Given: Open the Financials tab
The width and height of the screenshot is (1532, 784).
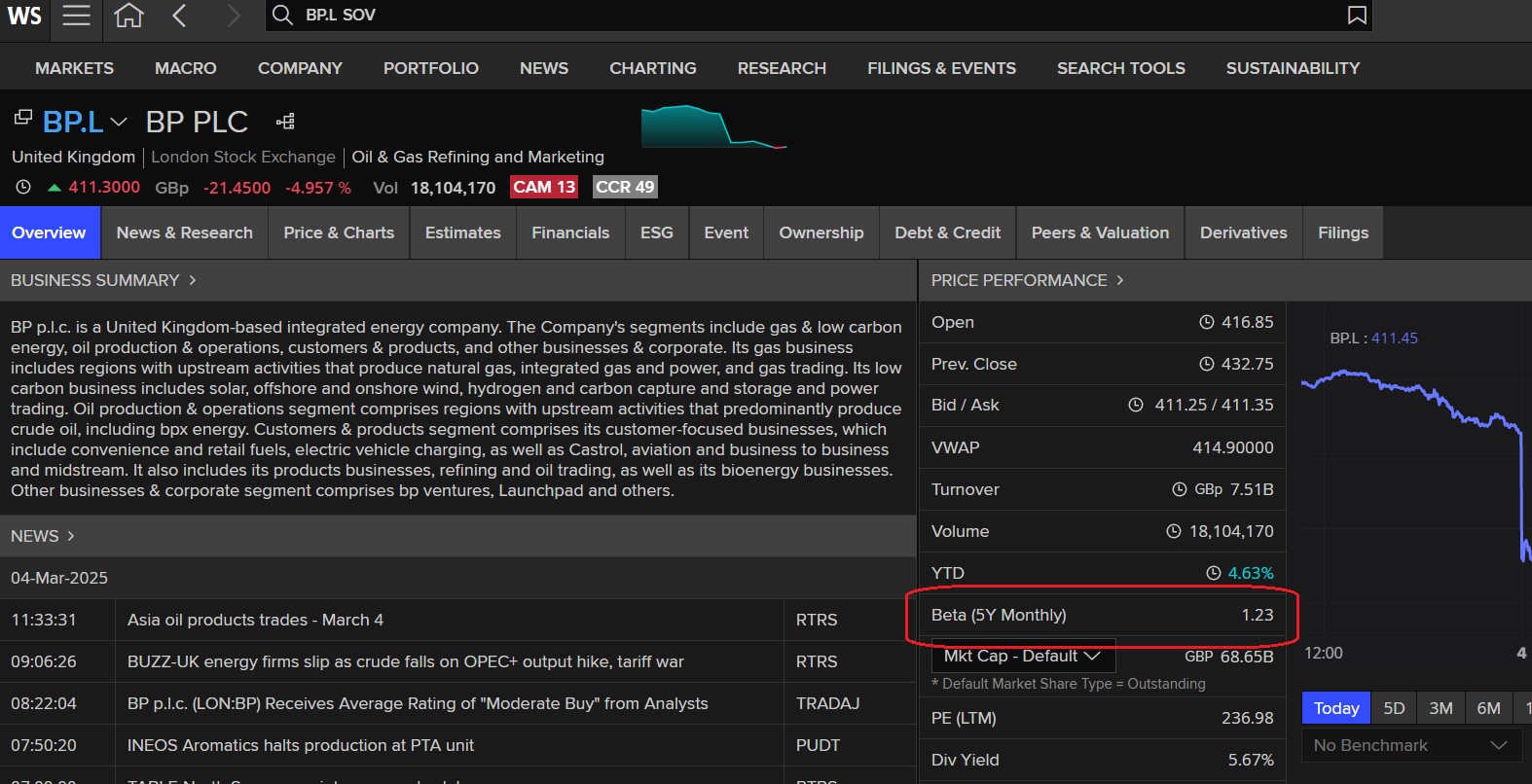Looking at the screenshot, I should (570, 232).
